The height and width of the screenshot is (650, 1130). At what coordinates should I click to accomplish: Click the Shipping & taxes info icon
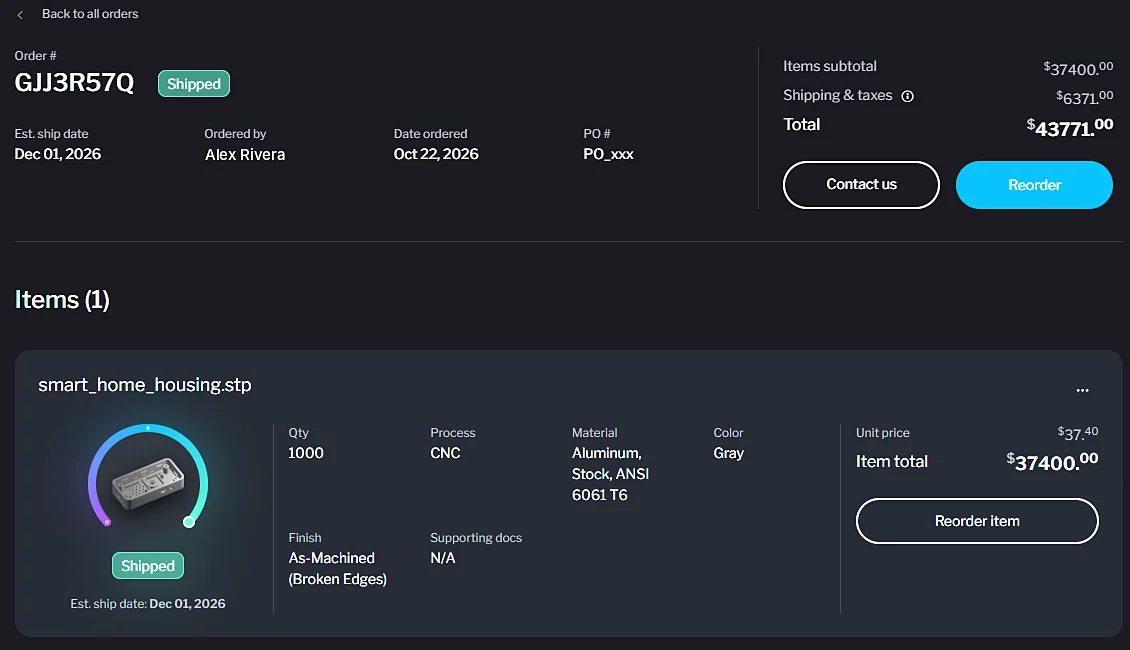pos(907,96)
